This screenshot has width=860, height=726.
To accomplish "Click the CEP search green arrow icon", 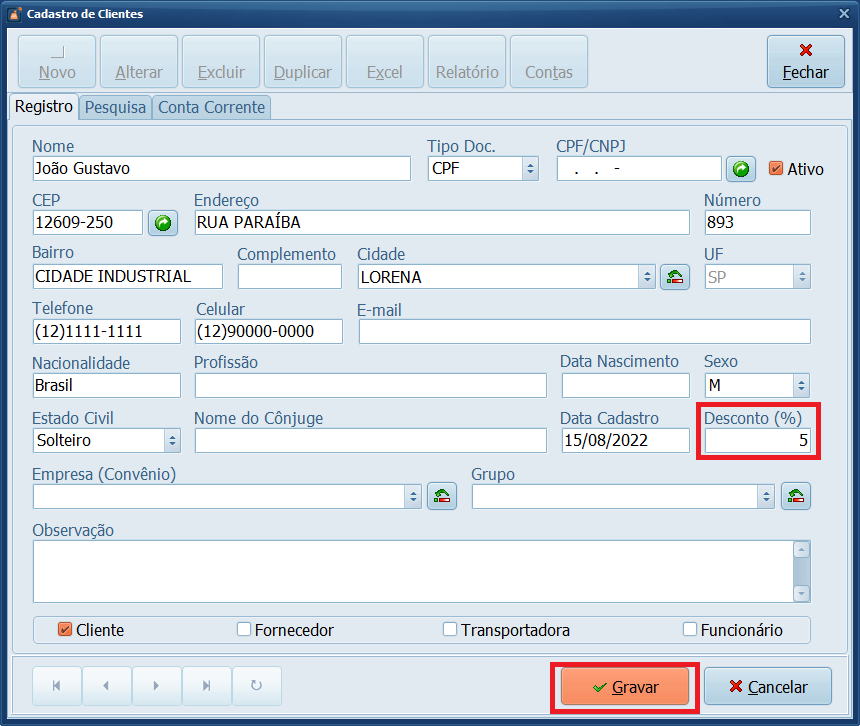I will coord(163,223).
